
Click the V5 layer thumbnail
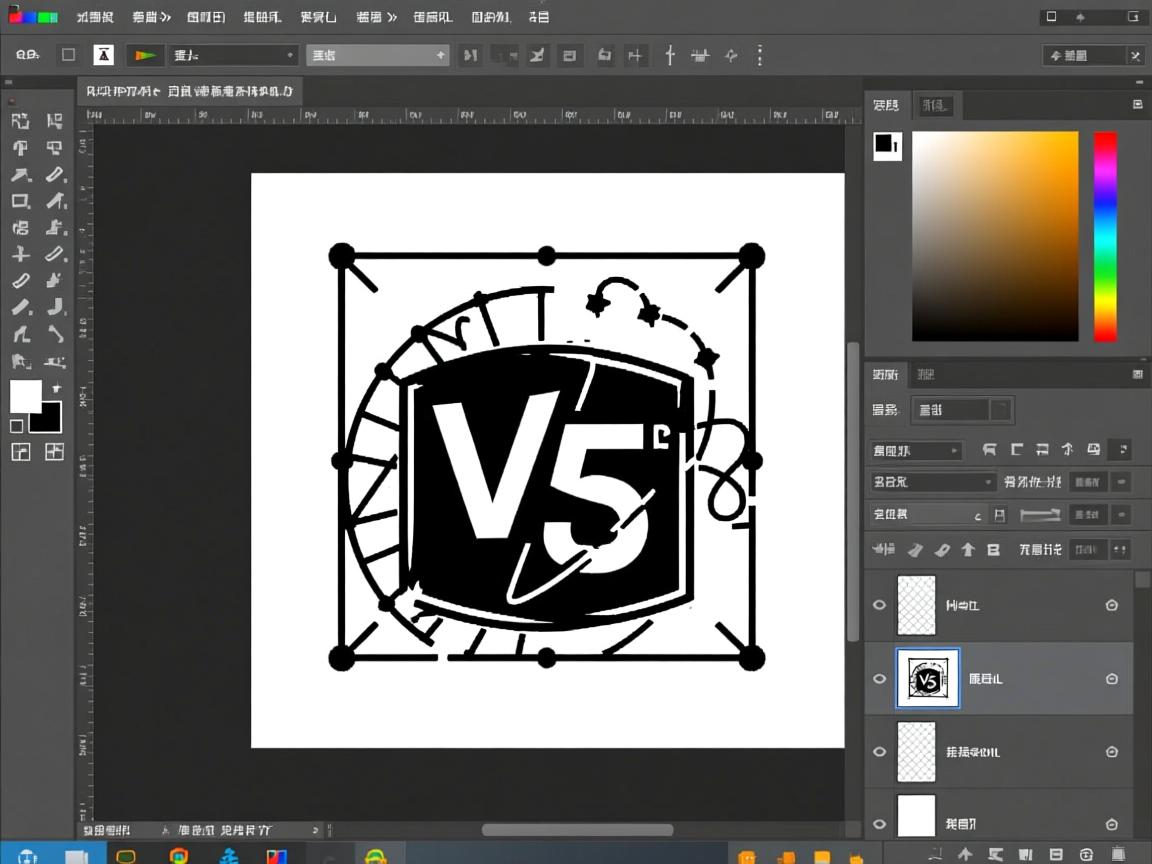click(x=927, y=678)
